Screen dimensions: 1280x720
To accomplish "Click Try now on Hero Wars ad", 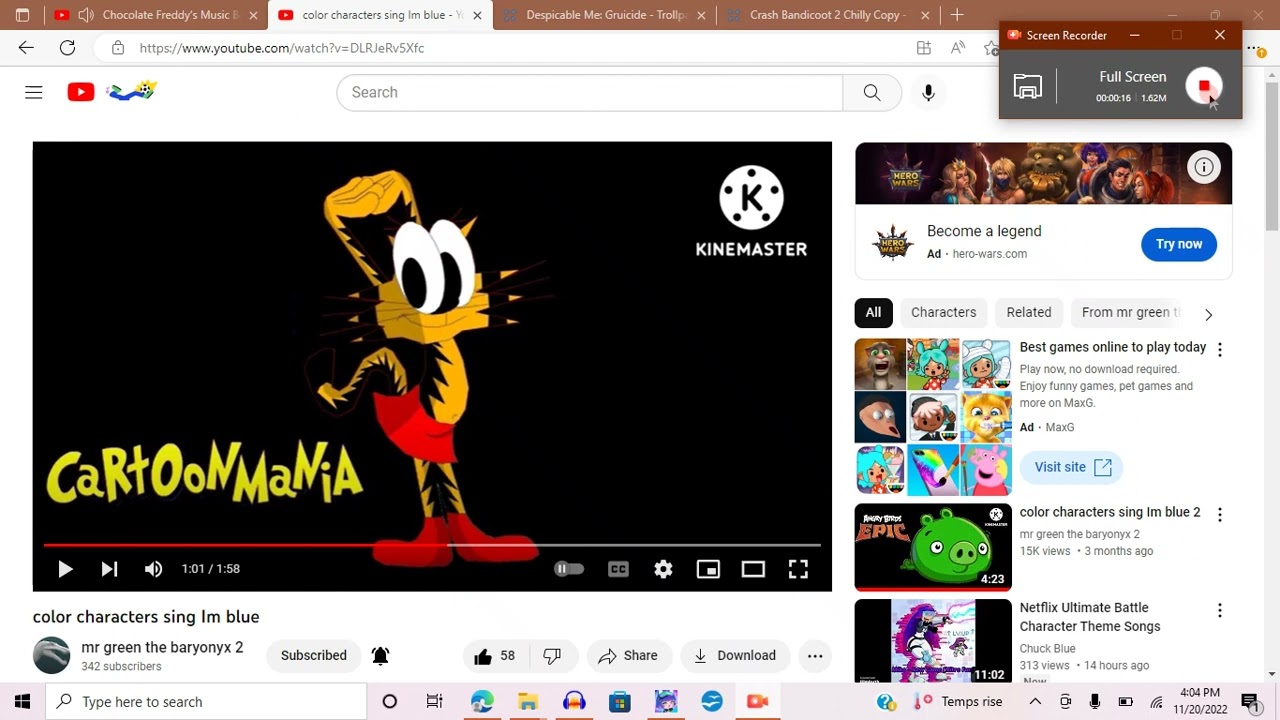I will click(1179, 244).
